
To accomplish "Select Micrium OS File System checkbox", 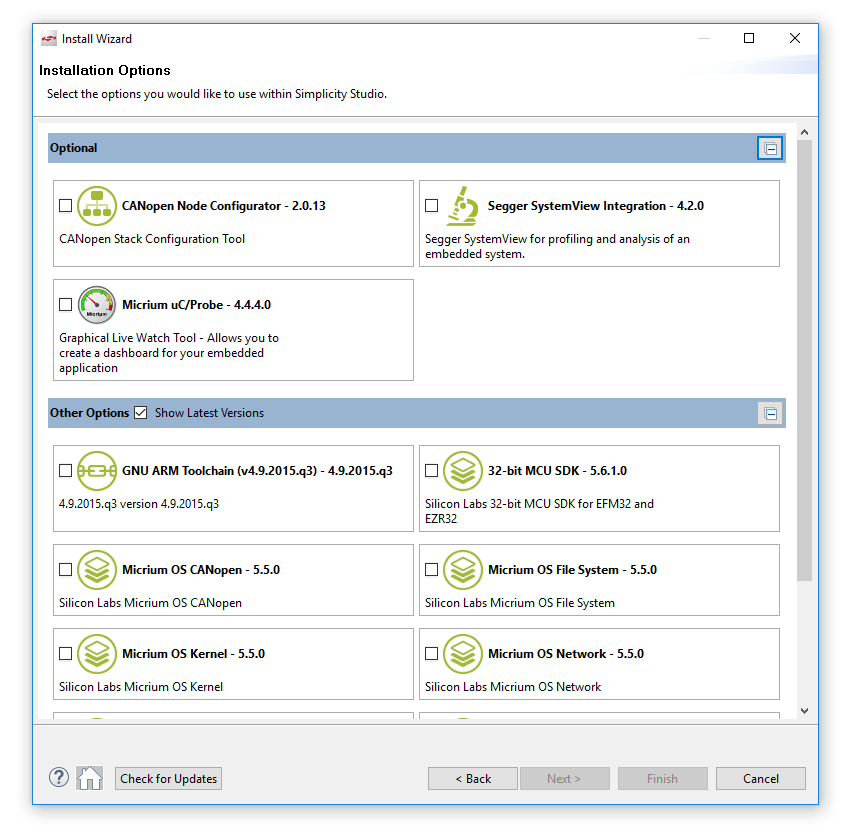I will pyautogui.click(x=431, y=570).
